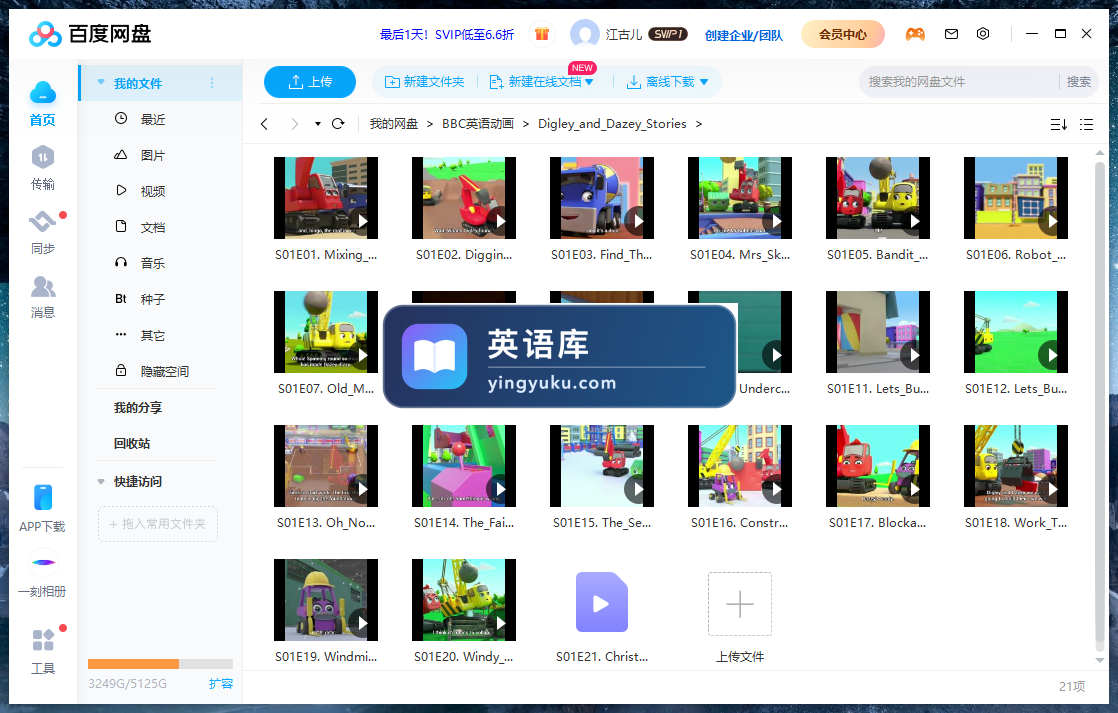Screen dimensions: 1118x713
Task: Focus the 搜索我的网盘文件 search field
Action: pyautogui.click(x=959, y=82)
